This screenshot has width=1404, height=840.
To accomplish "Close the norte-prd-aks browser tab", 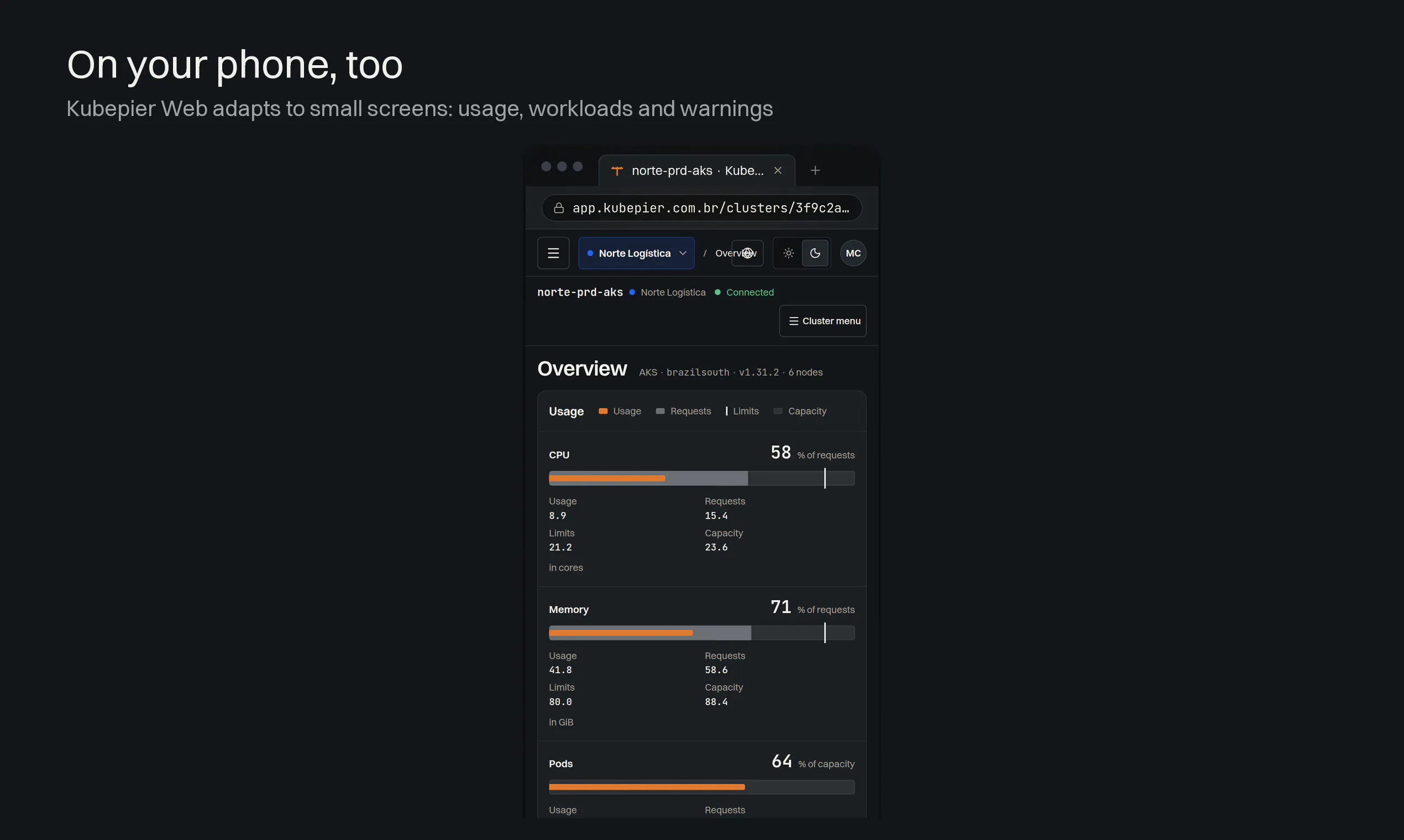I will [x=778, y=170].
